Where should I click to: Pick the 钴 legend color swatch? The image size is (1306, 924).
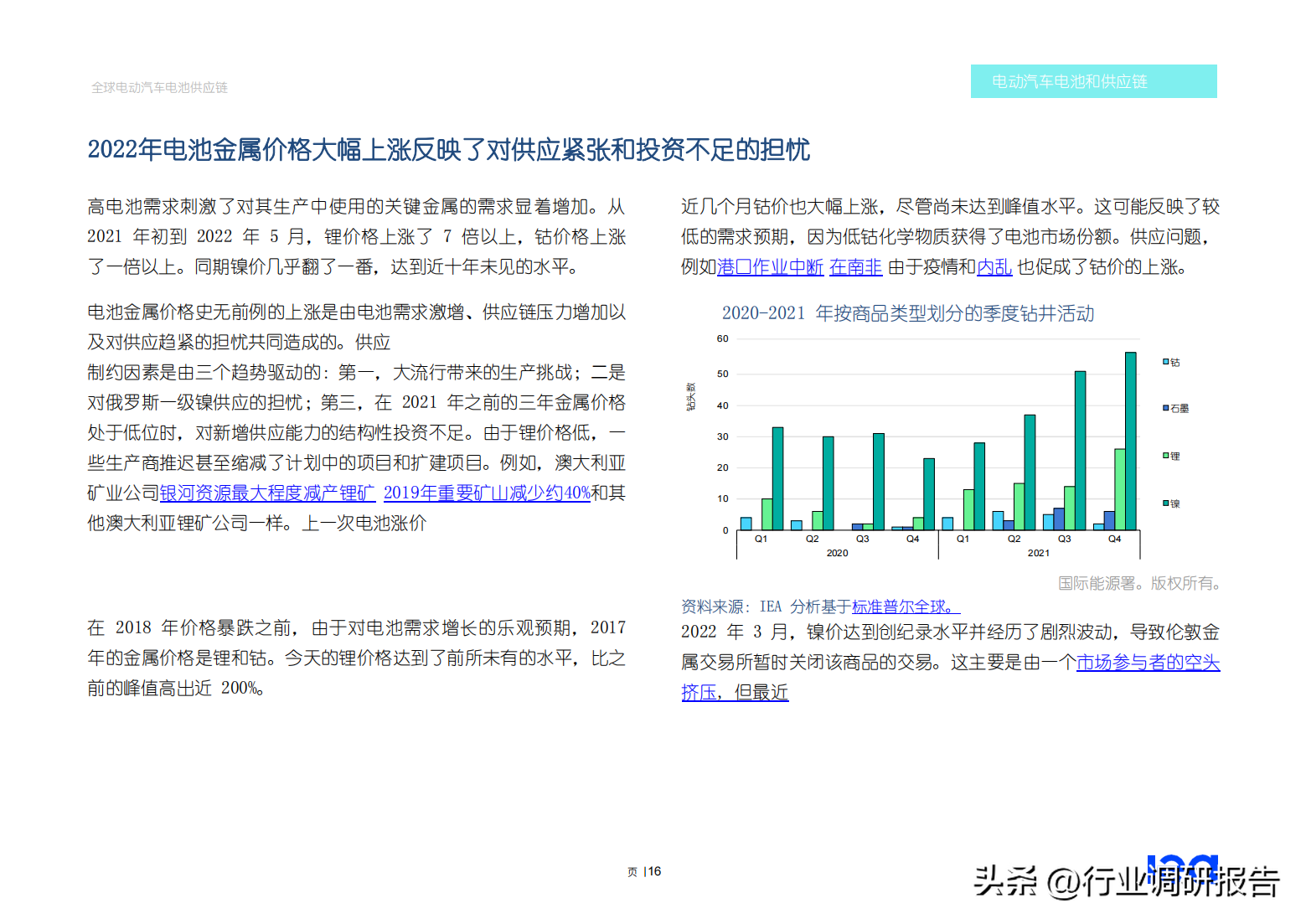tap(1165, 362)
